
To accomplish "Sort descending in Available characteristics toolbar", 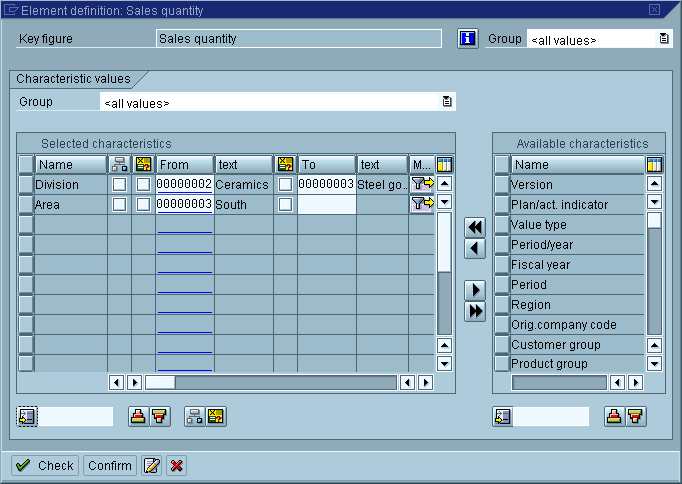I will [x=635, y=417].
